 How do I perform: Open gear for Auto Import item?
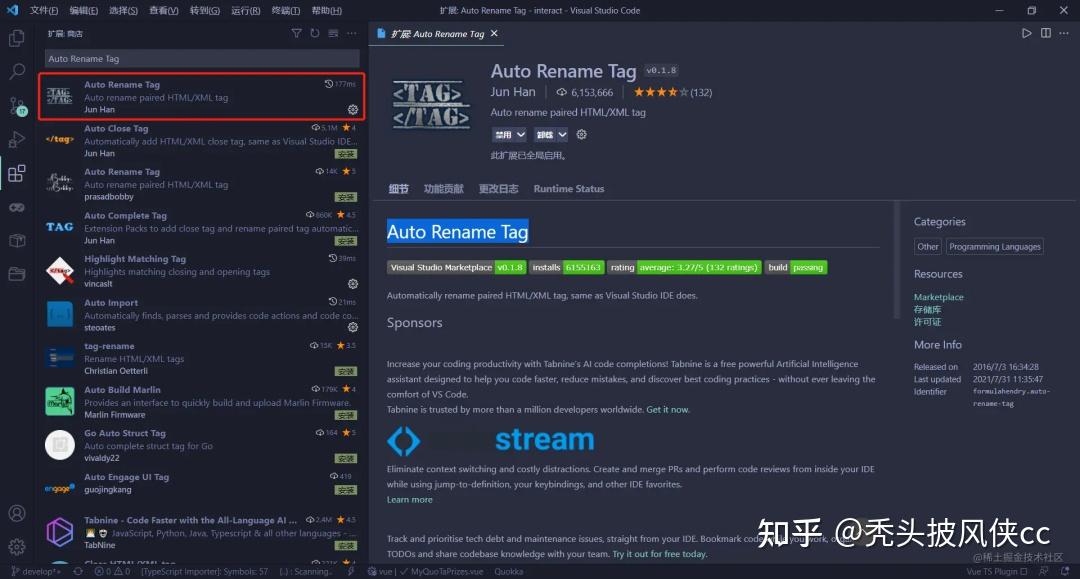point(353,327)
